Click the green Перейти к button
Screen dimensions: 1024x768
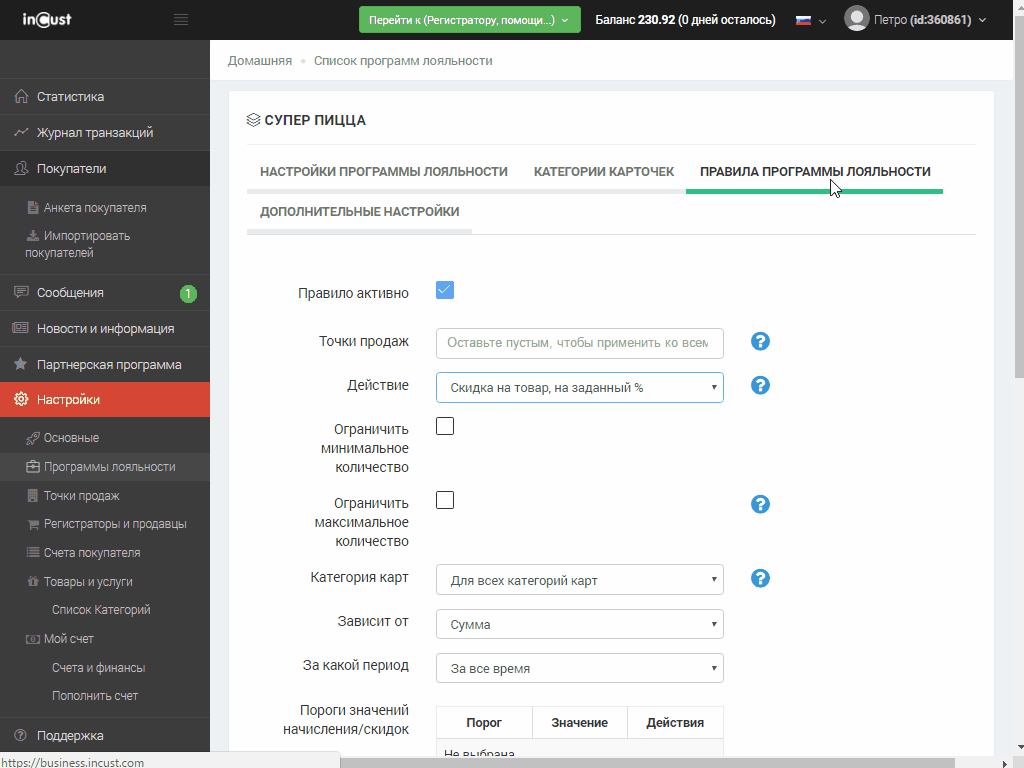(x=469, y=20)
